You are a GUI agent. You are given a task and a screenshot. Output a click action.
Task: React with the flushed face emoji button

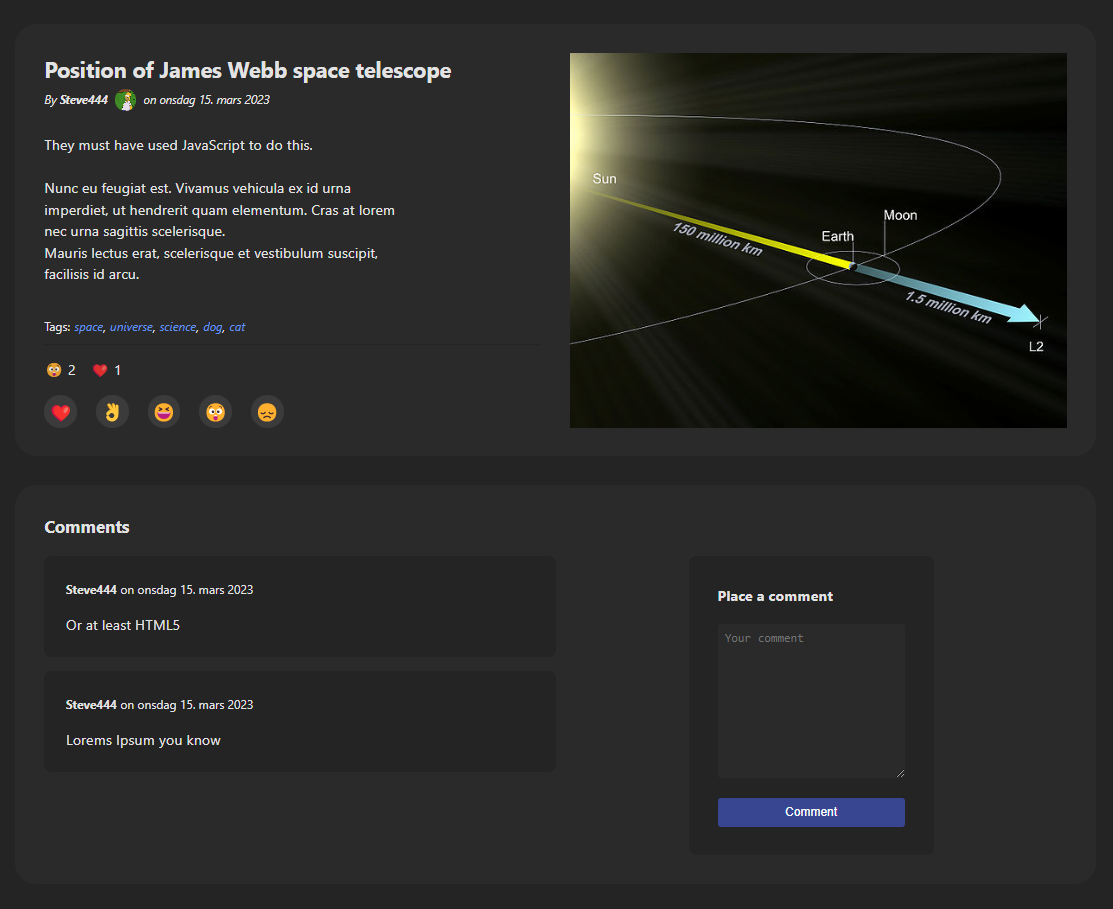(x=216, y=412)
